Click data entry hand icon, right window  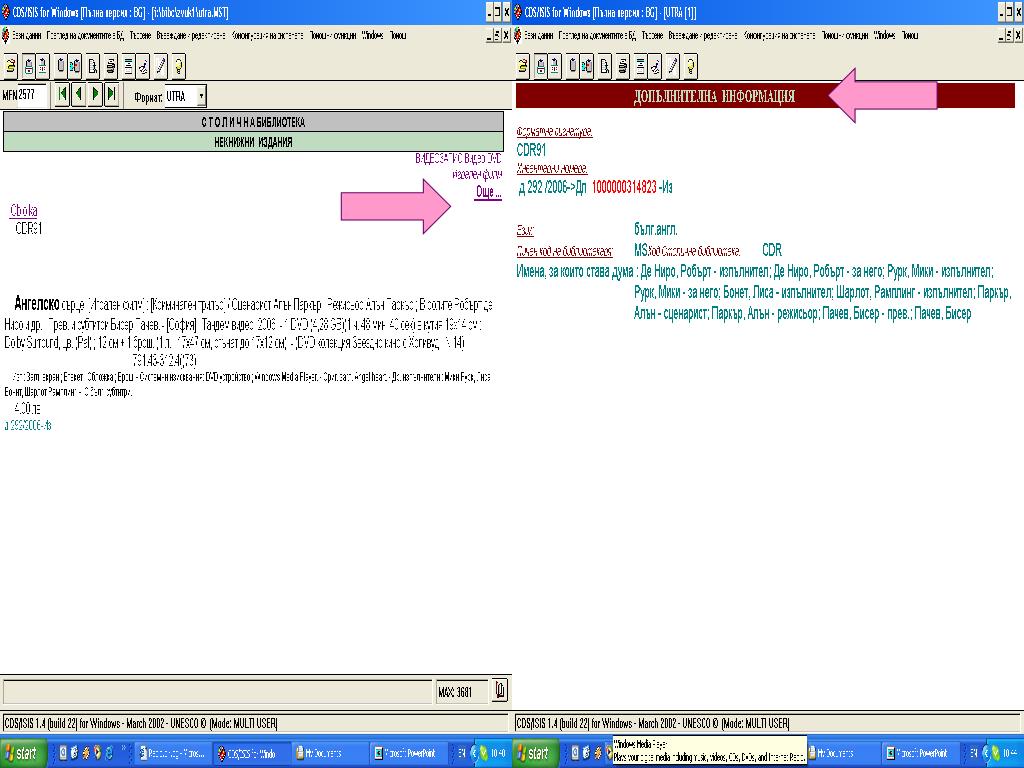click(x=655, y=65)
